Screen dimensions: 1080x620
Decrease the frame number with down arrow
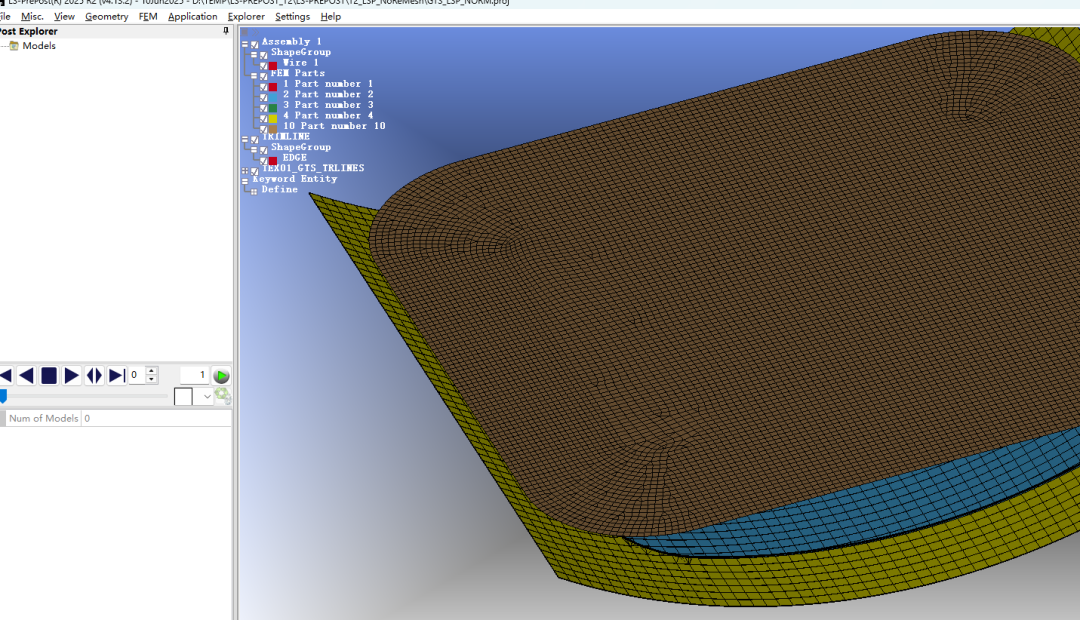click(x=152, y=380)
